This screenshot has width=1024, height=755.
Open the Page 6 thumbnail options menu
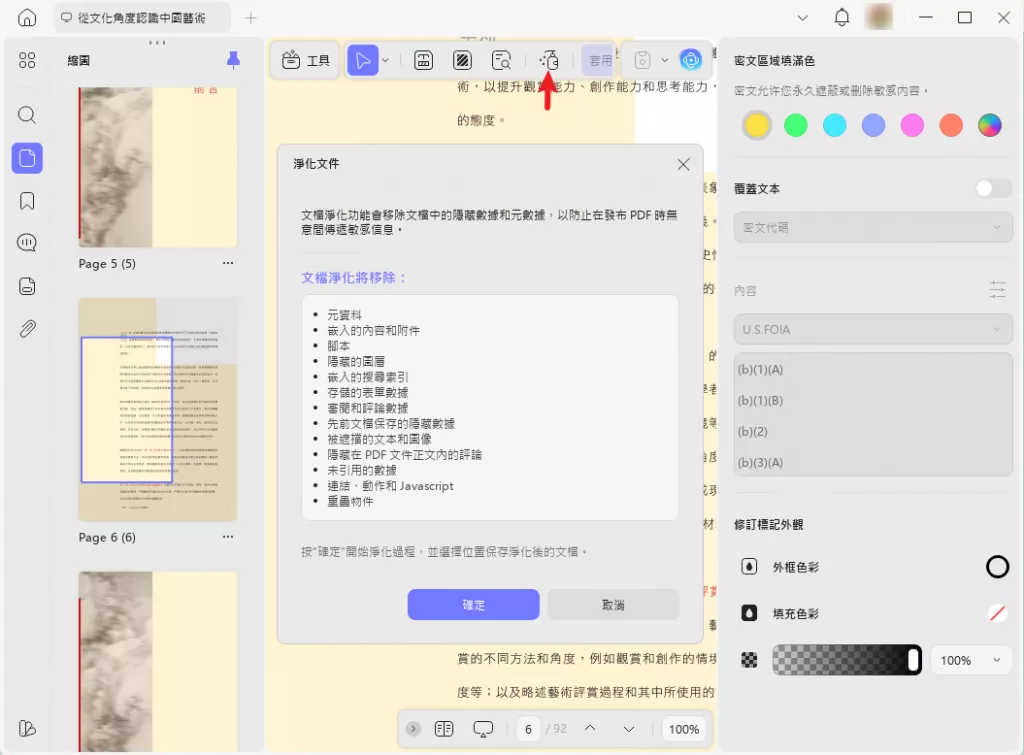pyautogui.click(x=227, y=537)
